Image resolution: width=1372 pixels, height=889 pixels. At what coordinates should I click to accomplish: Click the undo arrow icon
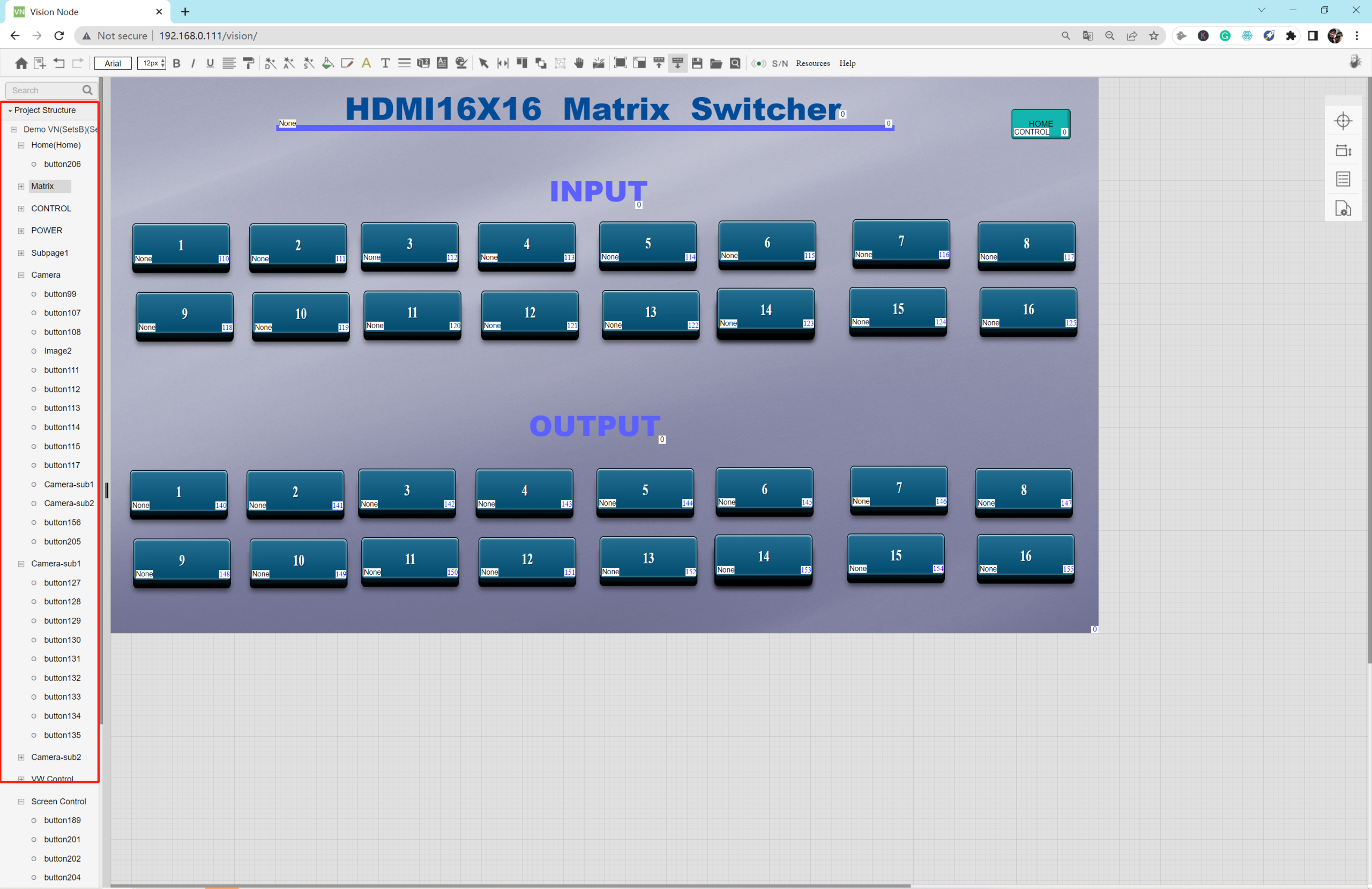[x=59, y=63]
